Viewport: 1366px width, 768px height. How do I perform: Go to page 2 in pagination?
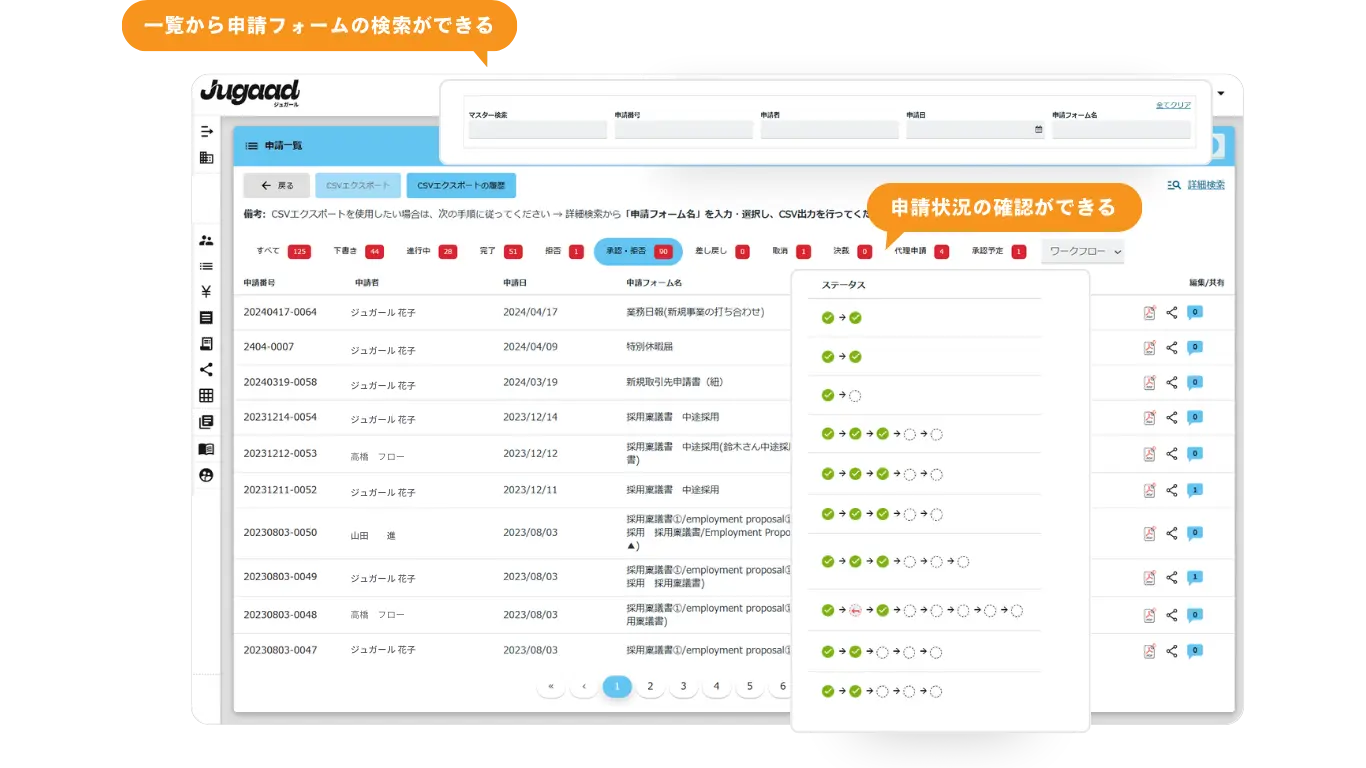[x=650, y=686]
